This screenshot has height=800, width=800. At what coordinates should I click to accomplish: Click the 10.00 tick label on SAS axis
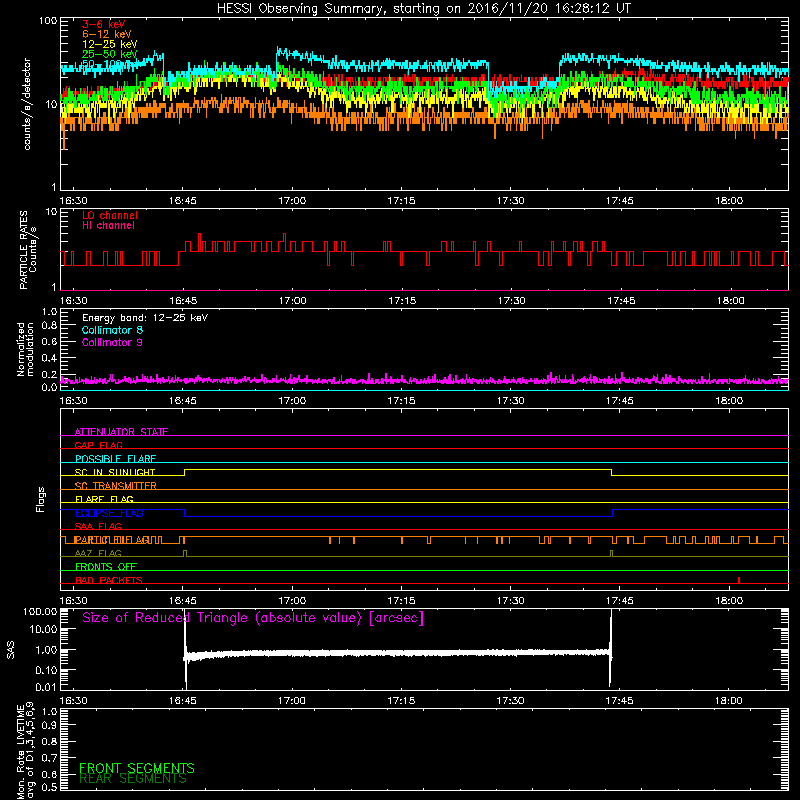tap(43, 629)
